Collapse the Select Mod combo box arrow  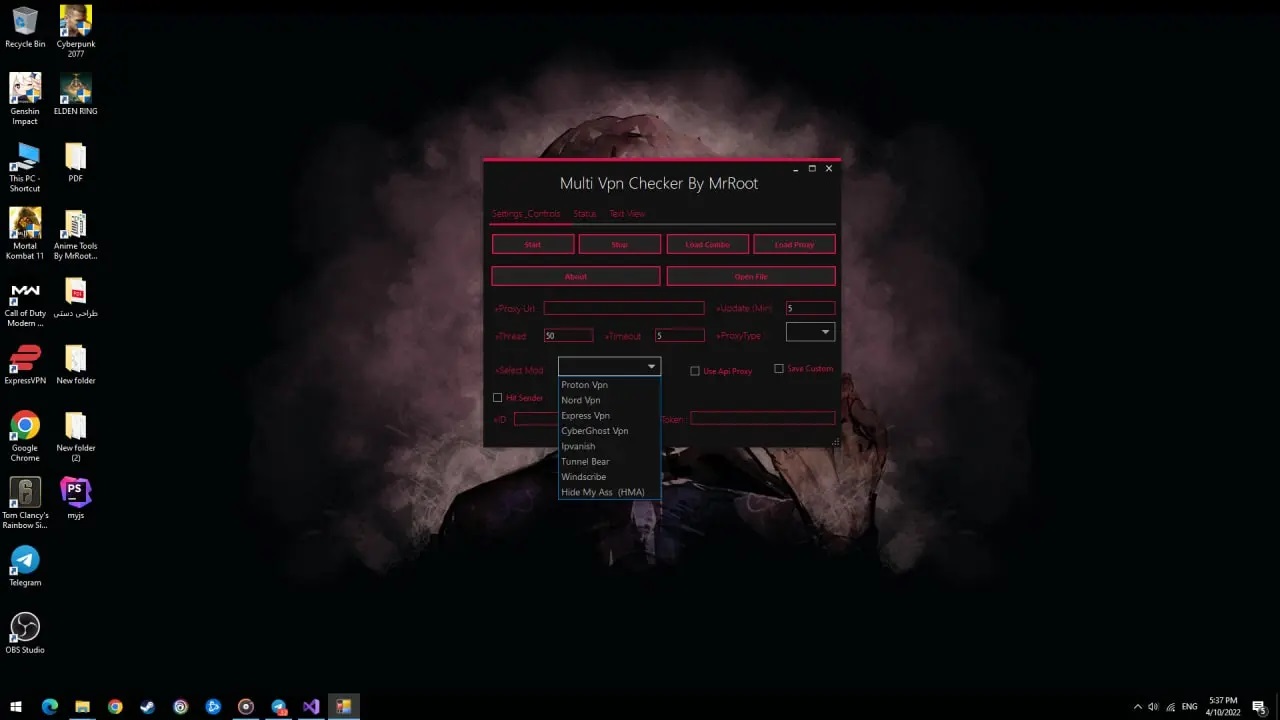coord(651,367)
